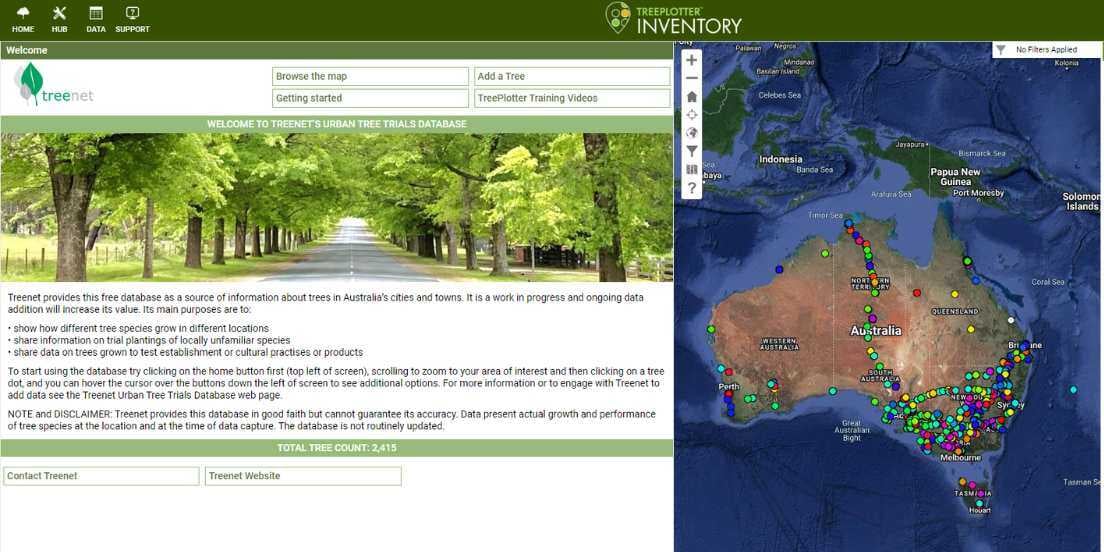This screenshot has width=1104, height=552.
Task: Visit the 'Treenet Website' link
Action: (303, 476)
